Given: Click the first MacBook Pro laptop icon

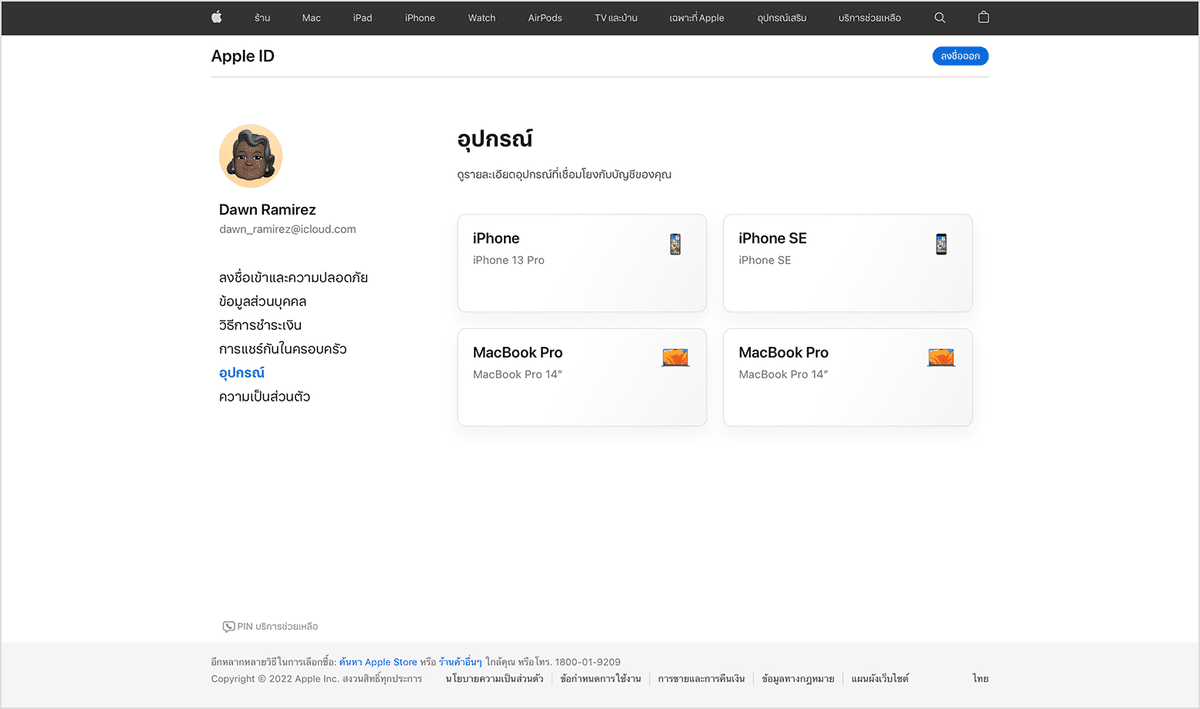Looking at the screenshot, I should click(x=675, y=358).
